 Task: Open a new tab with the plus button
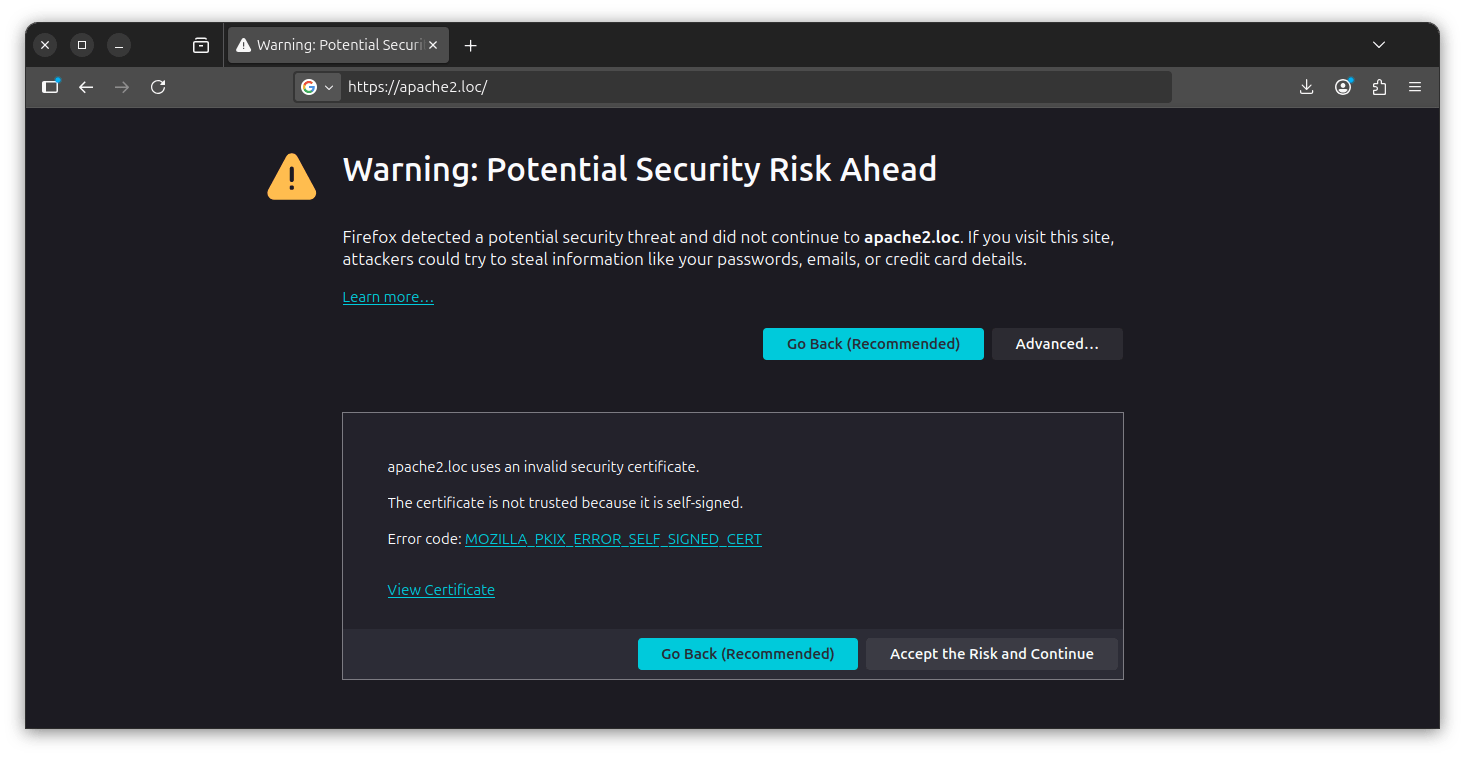point(471,45)
